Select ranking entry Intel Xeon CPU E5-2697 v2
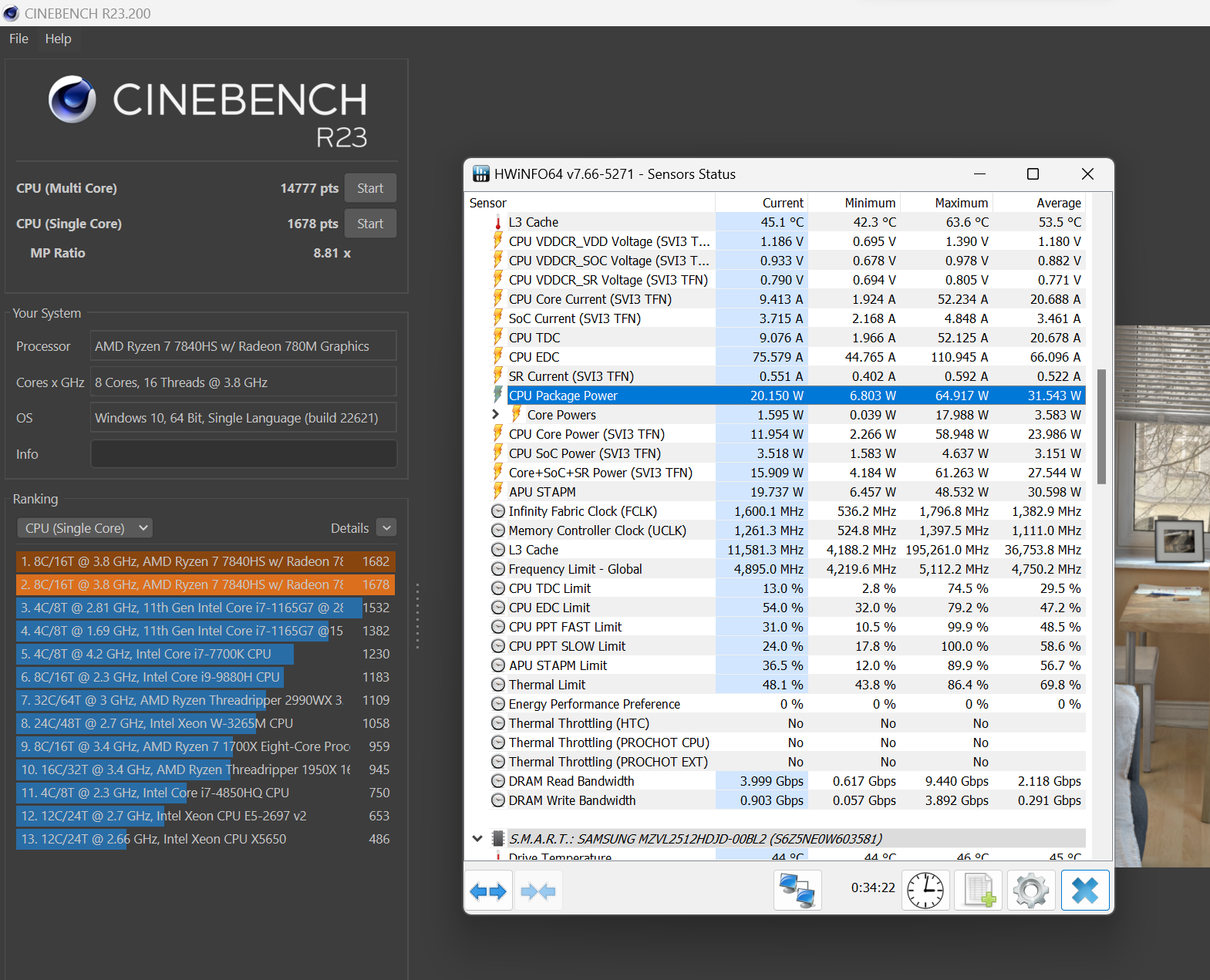 pyautogui.click(x=205, y=816)
